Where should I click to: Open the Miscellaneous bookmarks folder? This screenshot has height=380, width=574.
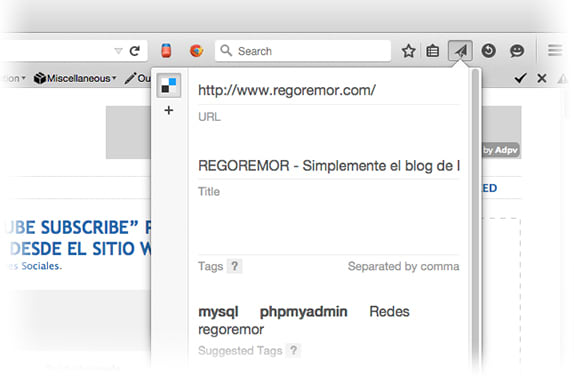(75, 78)
